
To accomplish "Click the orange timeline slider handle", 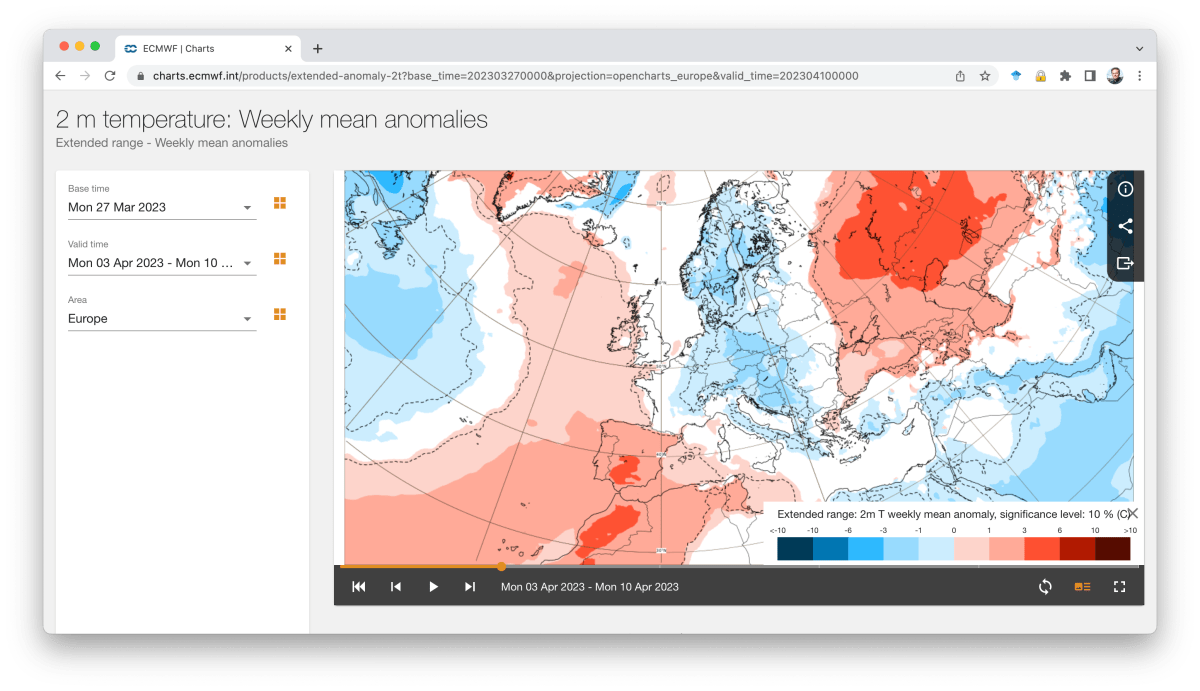I will coord(501,566).
